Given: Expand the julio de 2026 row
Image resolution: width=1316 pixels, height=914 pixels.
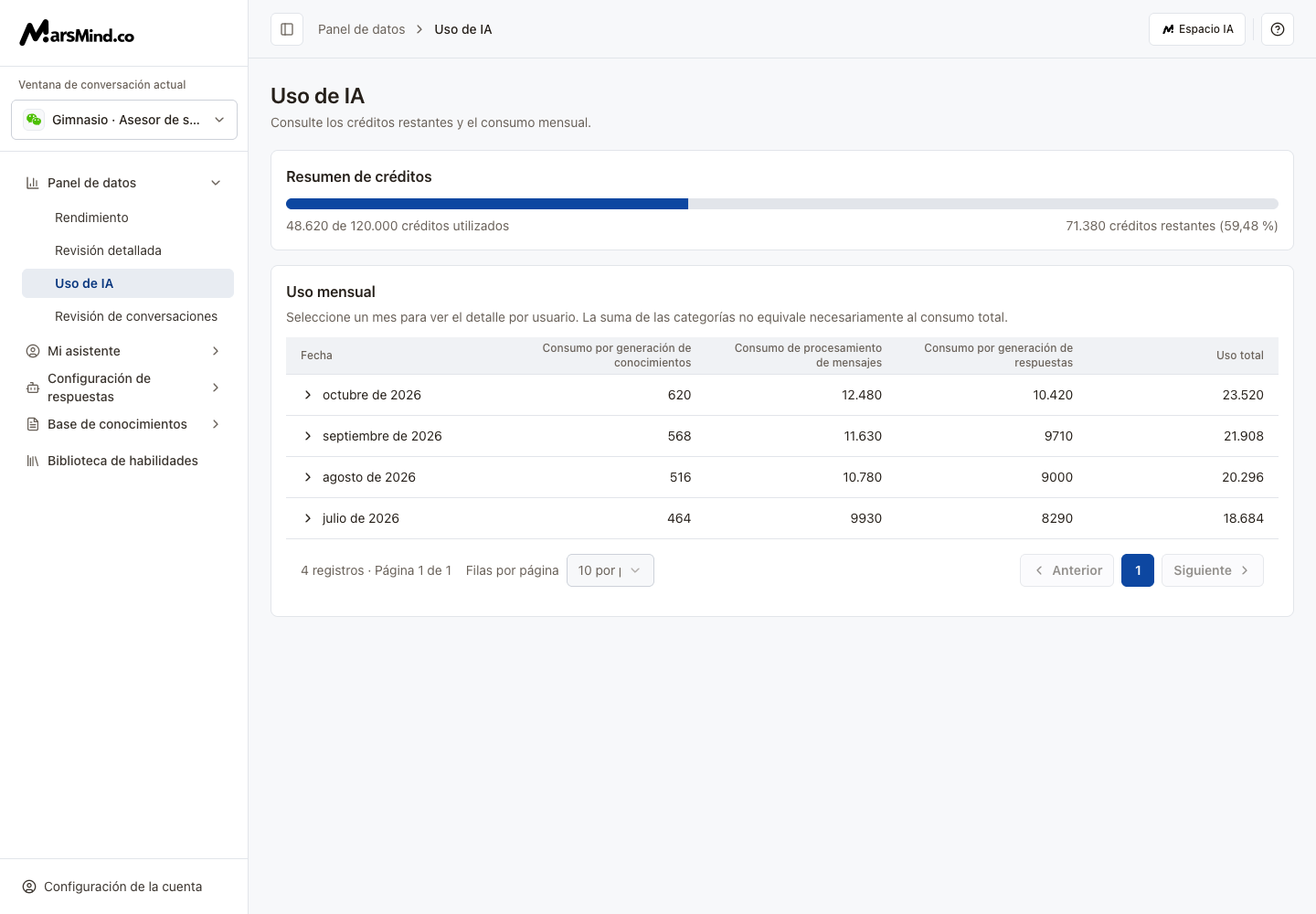Looking at the screenshot, I should pos(308,518).
